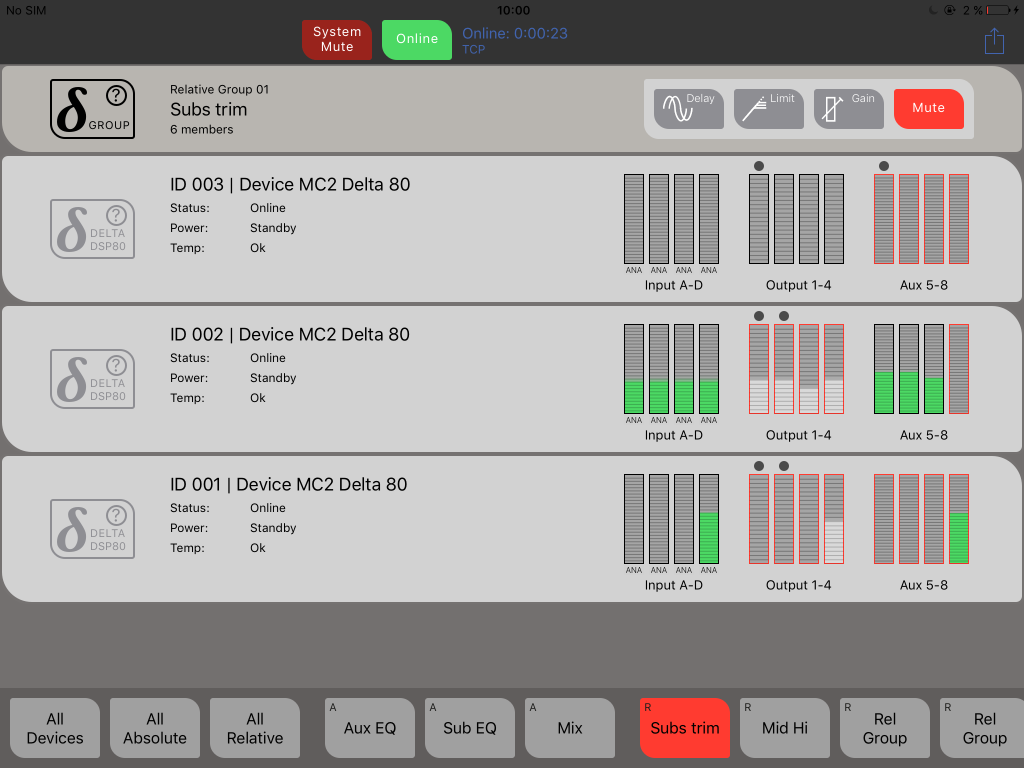The image size is (1024, 768).
Task: Show All Devices
Action: [x=55, y=728]
